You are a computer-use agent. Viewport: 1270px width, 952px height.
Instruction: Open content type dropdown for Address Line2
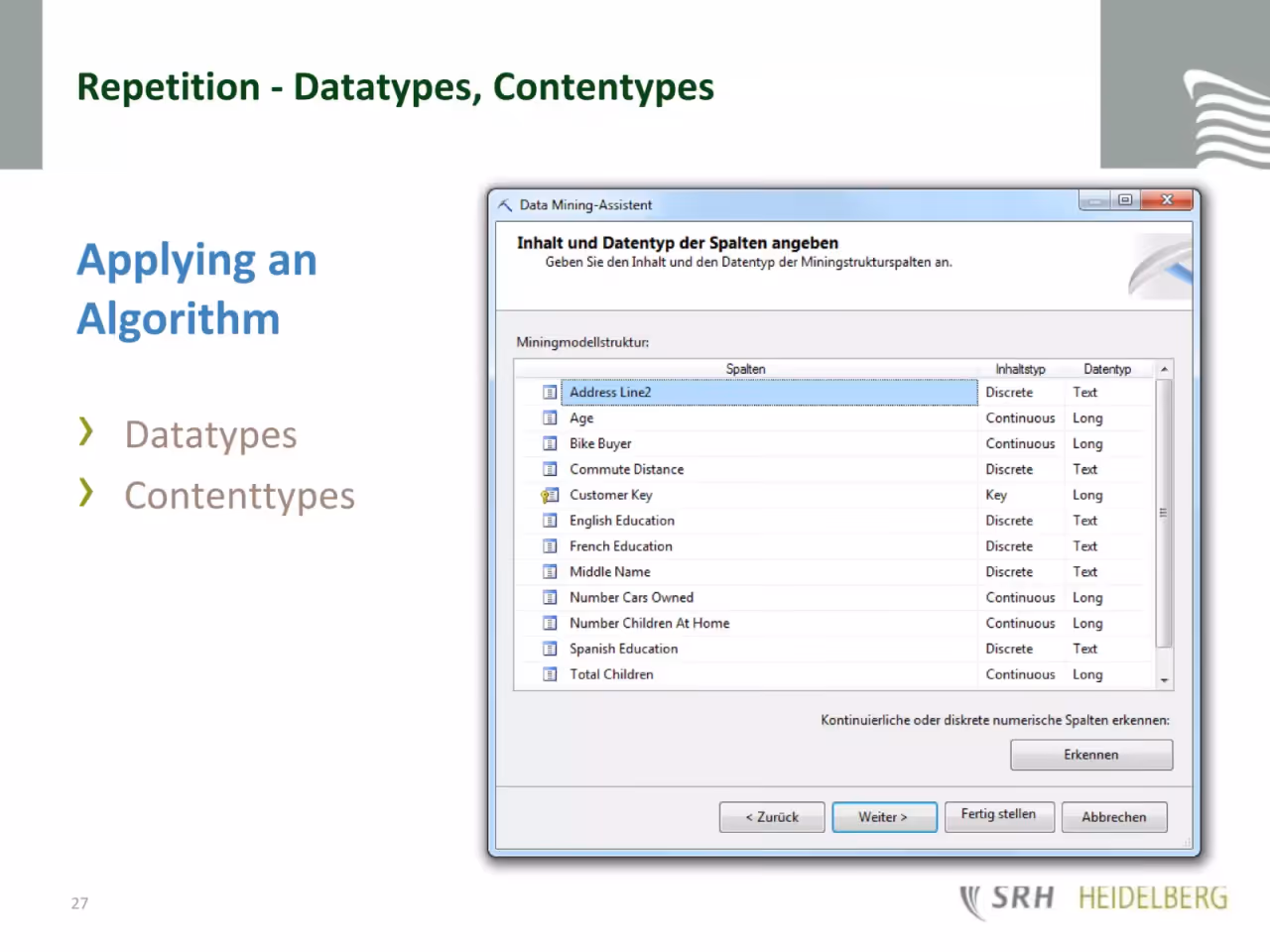1021,393
